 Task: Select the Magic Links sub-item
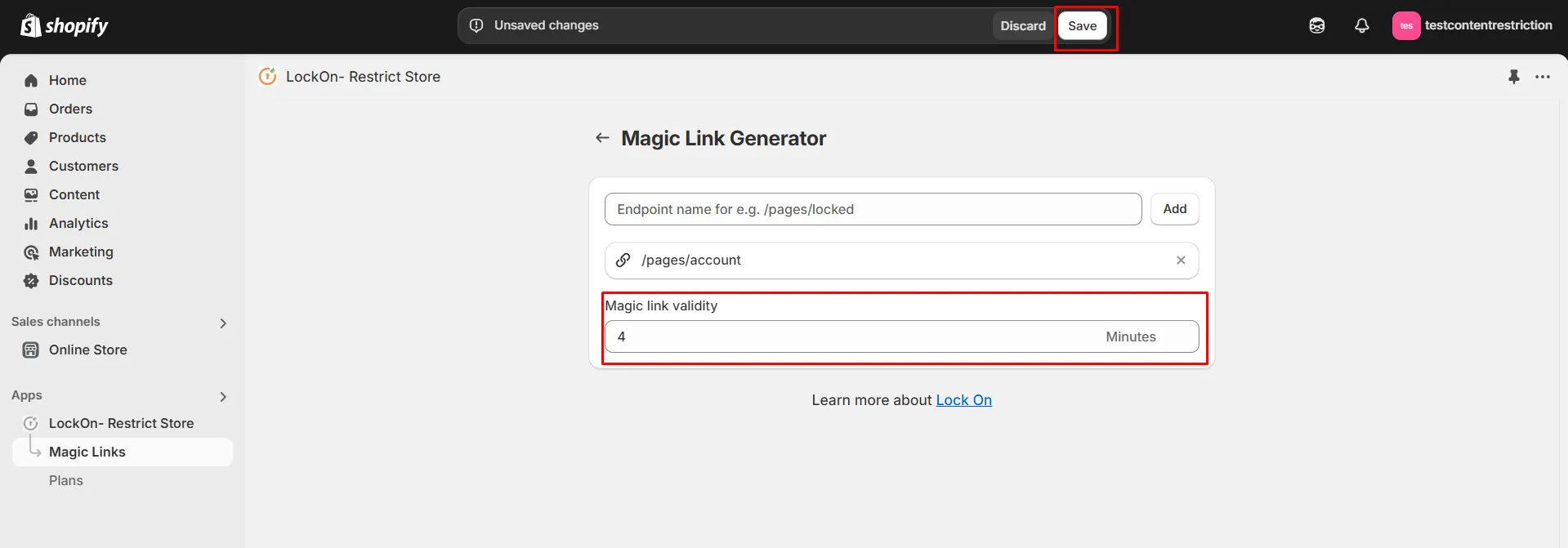point(123,452)
